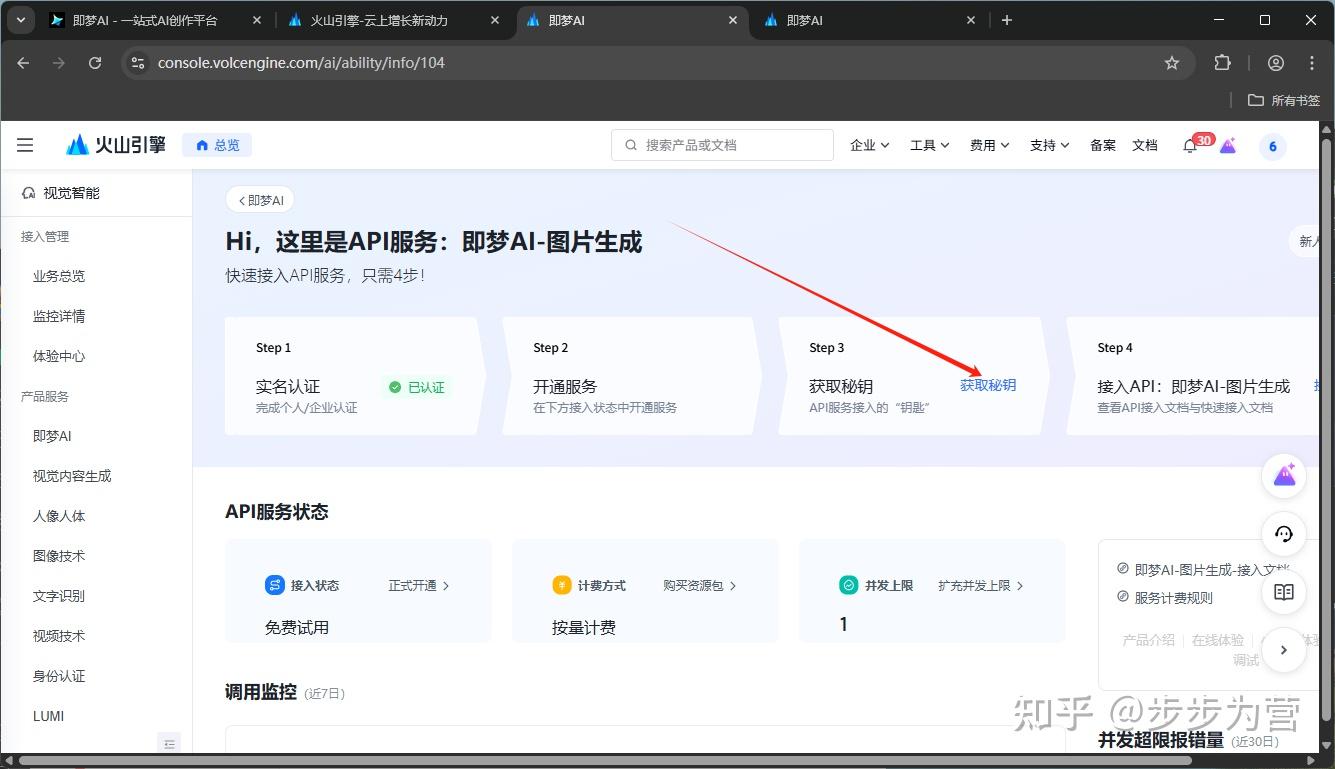Expand the 费用 dropdown menu
The width and height of the screenshot is (1335, 769).
click(990, 146)
